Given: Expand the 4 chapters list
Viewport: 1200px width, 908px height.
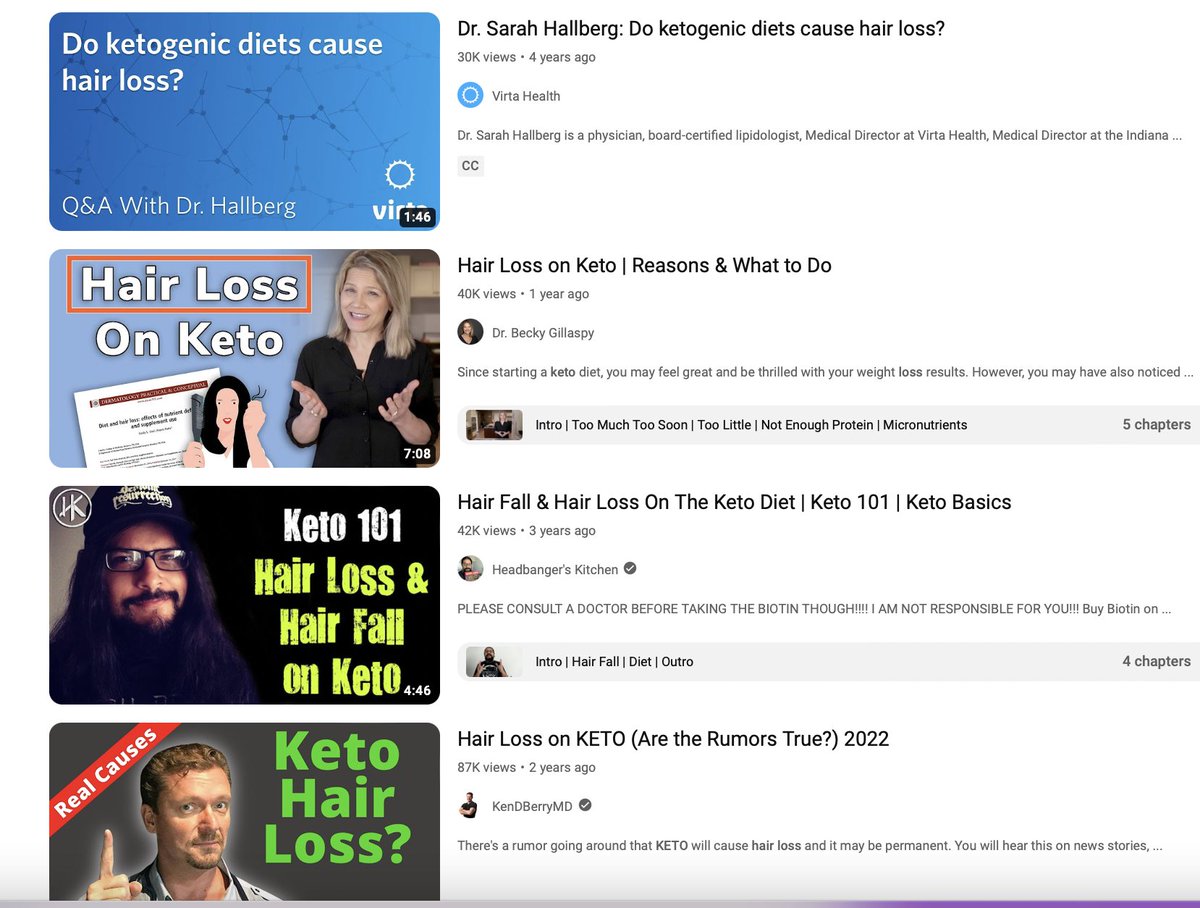Looking at the screenshot, I should [x=1156, y=661].
